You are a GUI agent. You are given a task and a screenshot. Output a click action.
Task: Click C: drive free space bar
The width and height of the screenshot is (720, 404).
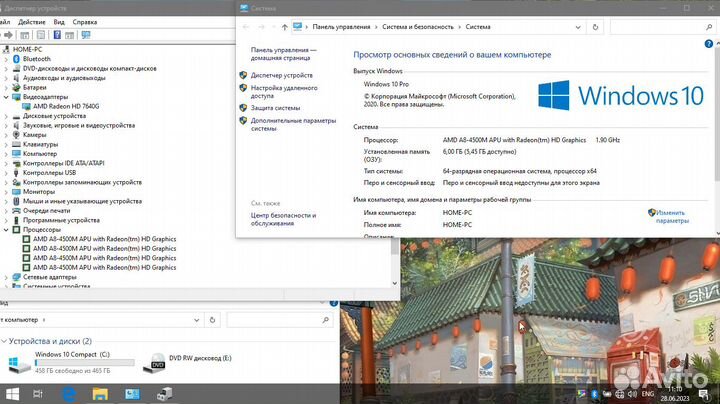(x=85, y=363)
